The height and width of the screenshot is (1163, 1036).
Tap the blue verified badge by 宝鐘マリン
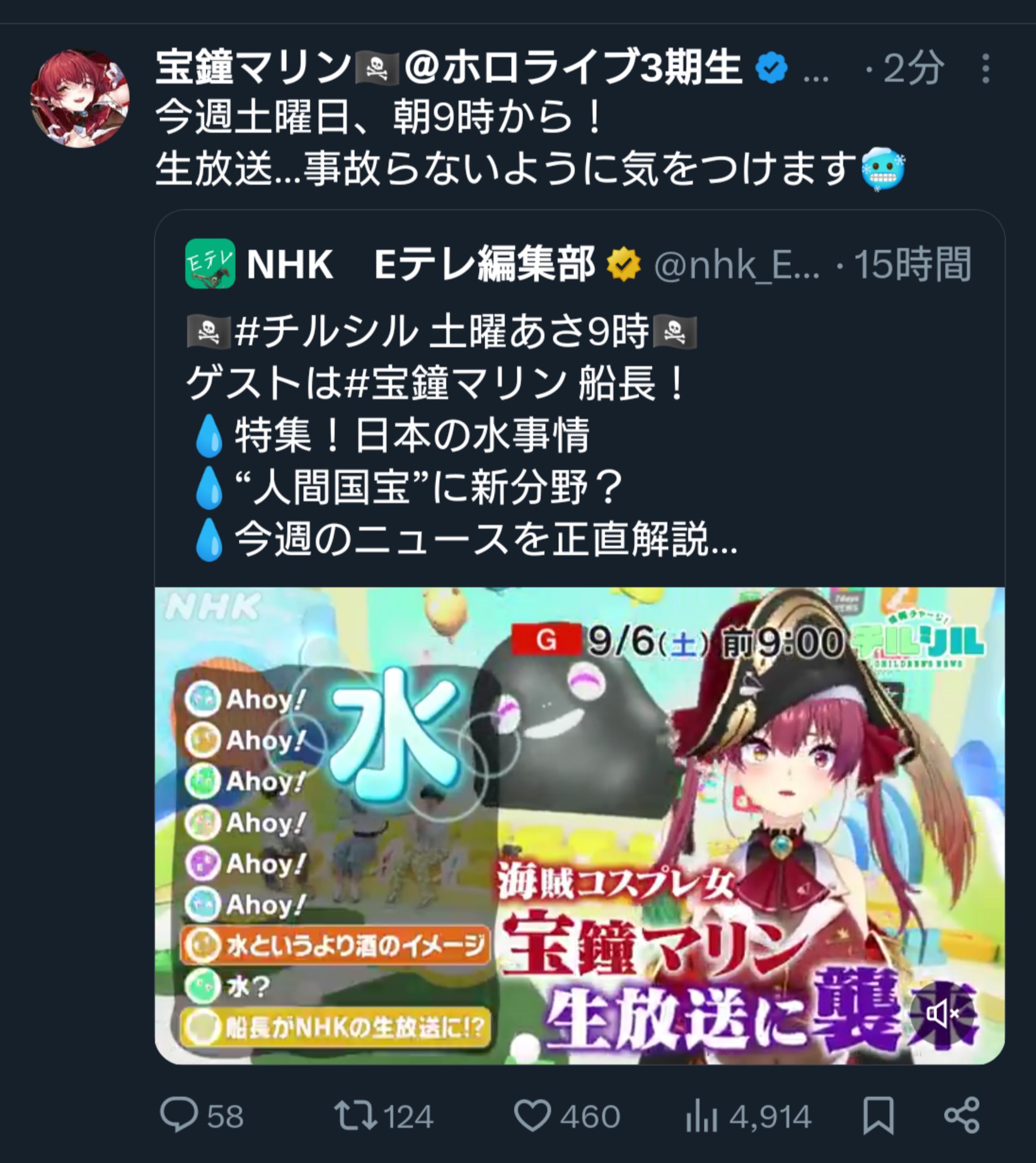click(771, 68)
